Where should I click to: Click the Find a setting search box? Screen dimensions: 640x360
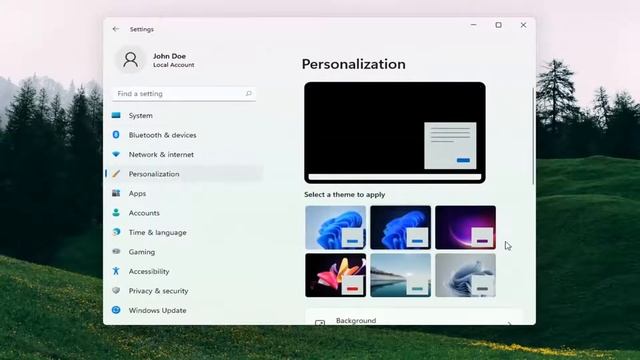pyautogui.click(x=184, y=94)
